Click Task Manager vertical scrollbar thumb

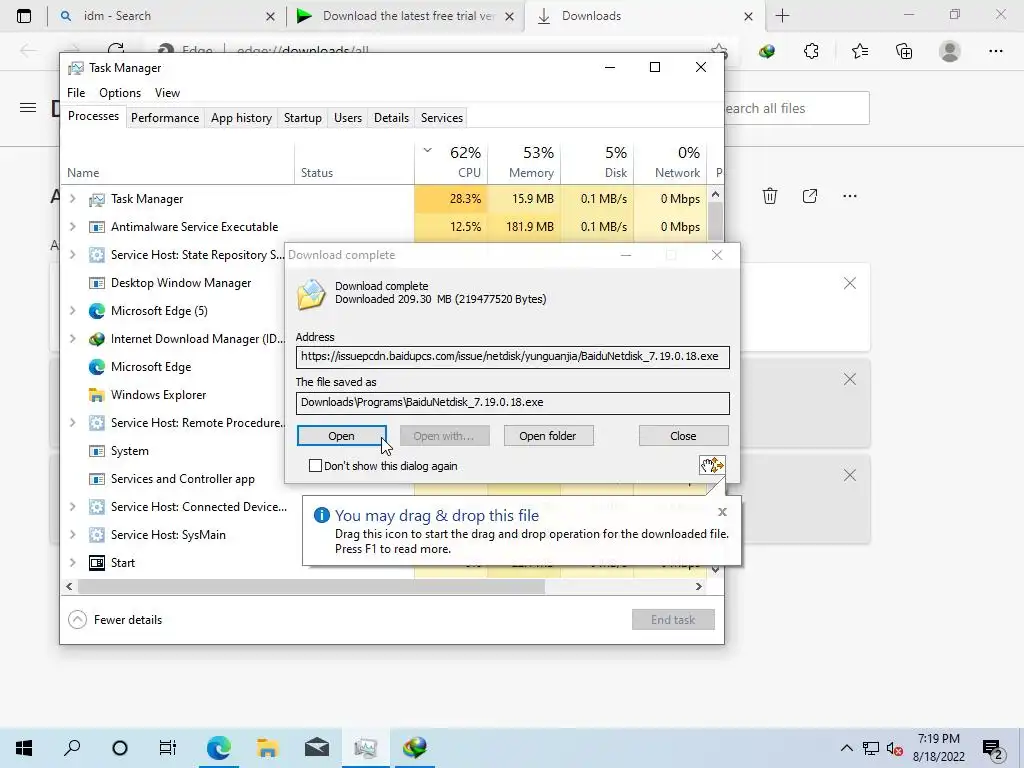pyautogui.click(x=715, y=221)
